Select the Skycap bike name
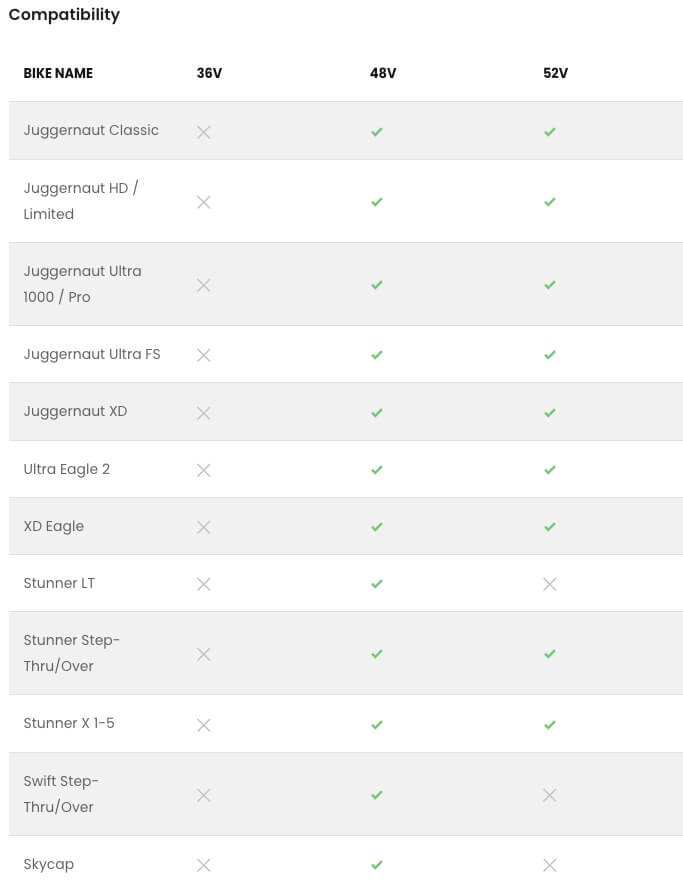 click(49, 864)
